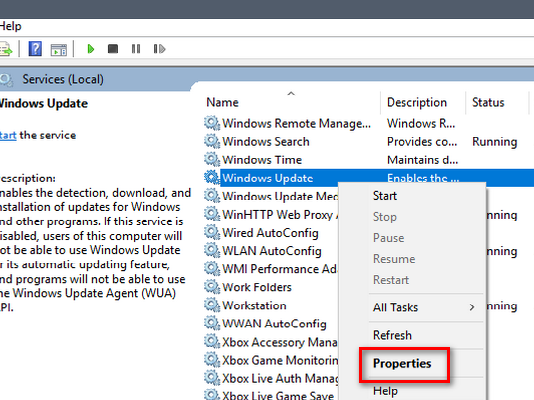
Task: Select the Xbox Accessory Management service row
Action: 271,342
